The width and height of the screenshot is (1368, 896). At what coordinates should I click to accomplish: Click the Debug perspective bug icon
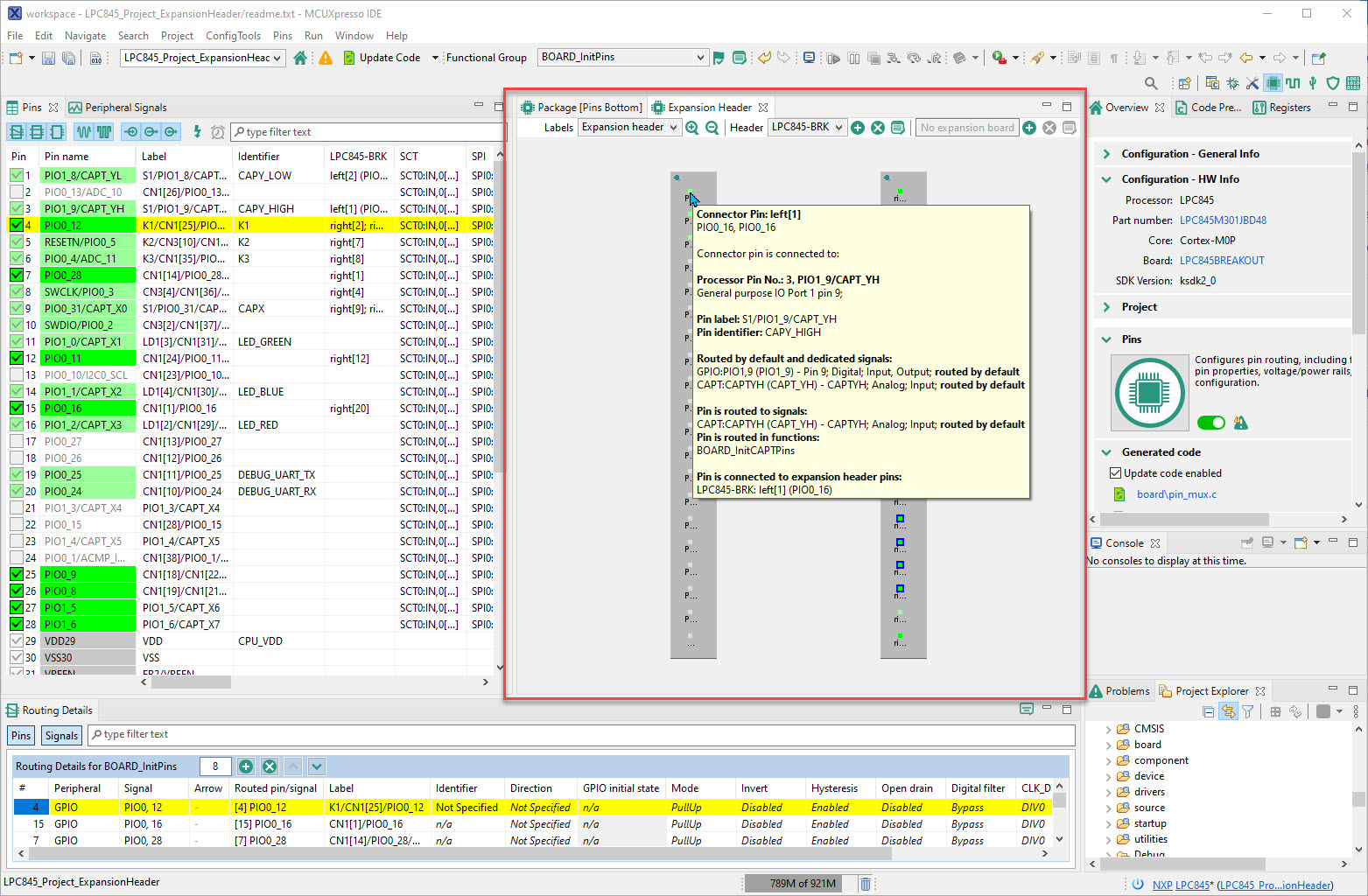coord(1232,83)
